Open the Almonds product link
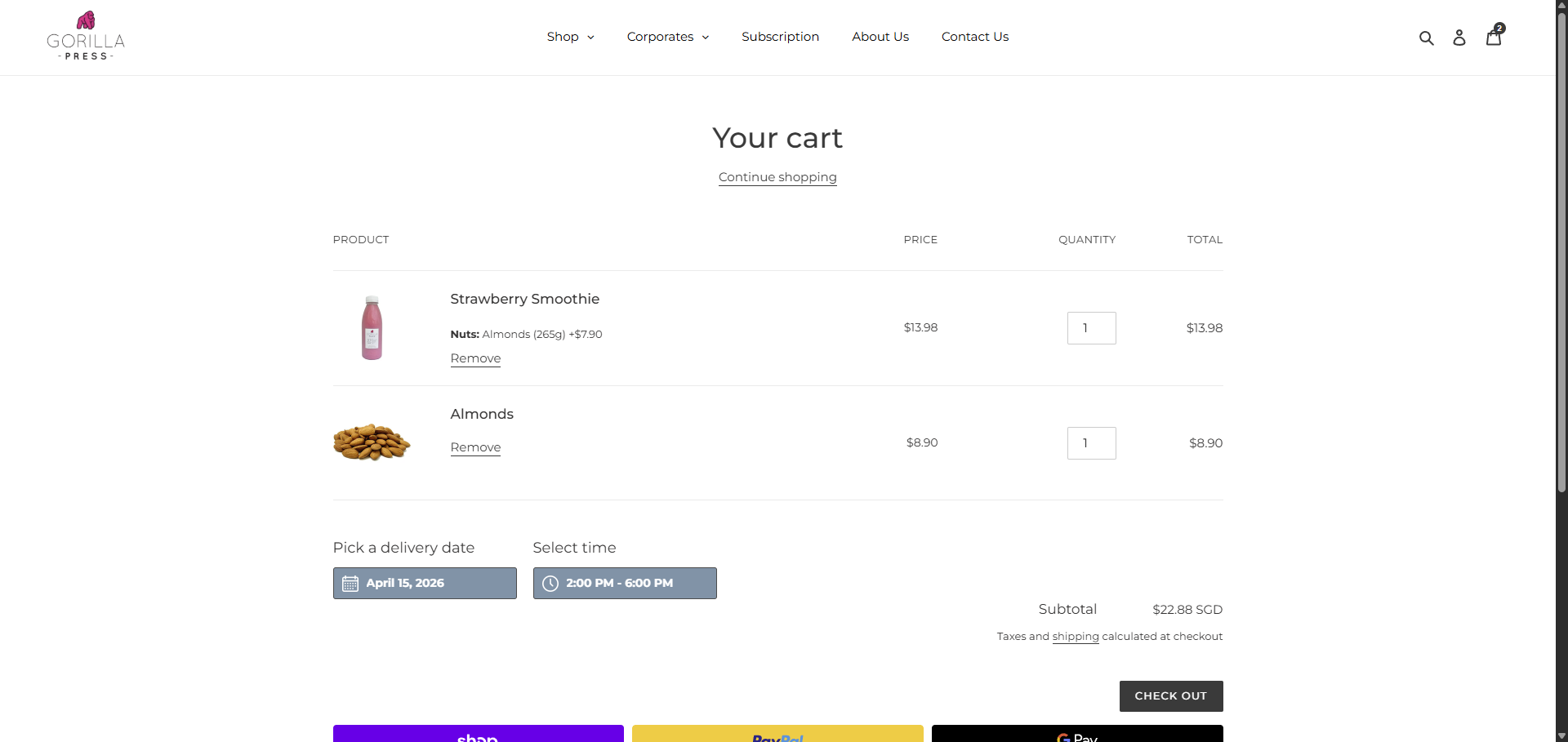 click(482, 414)
